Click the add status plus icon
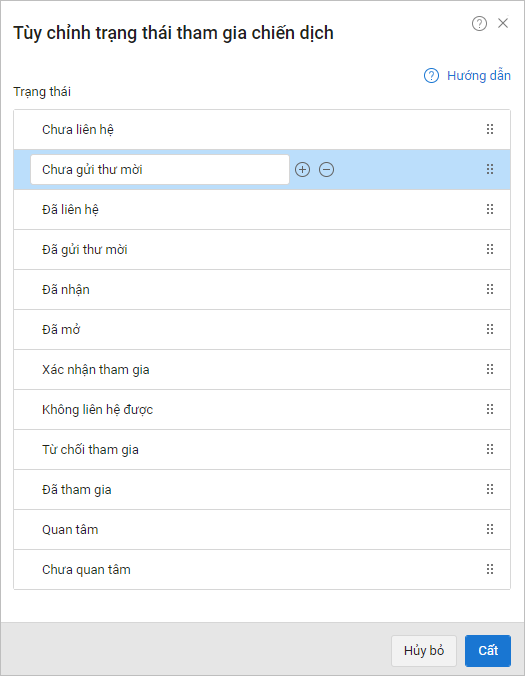525x676 pixels. [302, 169]
